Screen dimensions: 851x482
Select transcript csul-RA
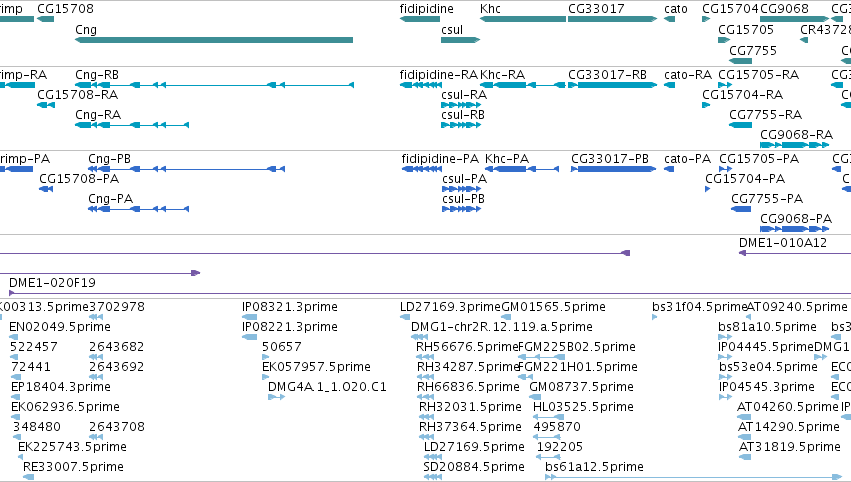click(x=461, y=105)
